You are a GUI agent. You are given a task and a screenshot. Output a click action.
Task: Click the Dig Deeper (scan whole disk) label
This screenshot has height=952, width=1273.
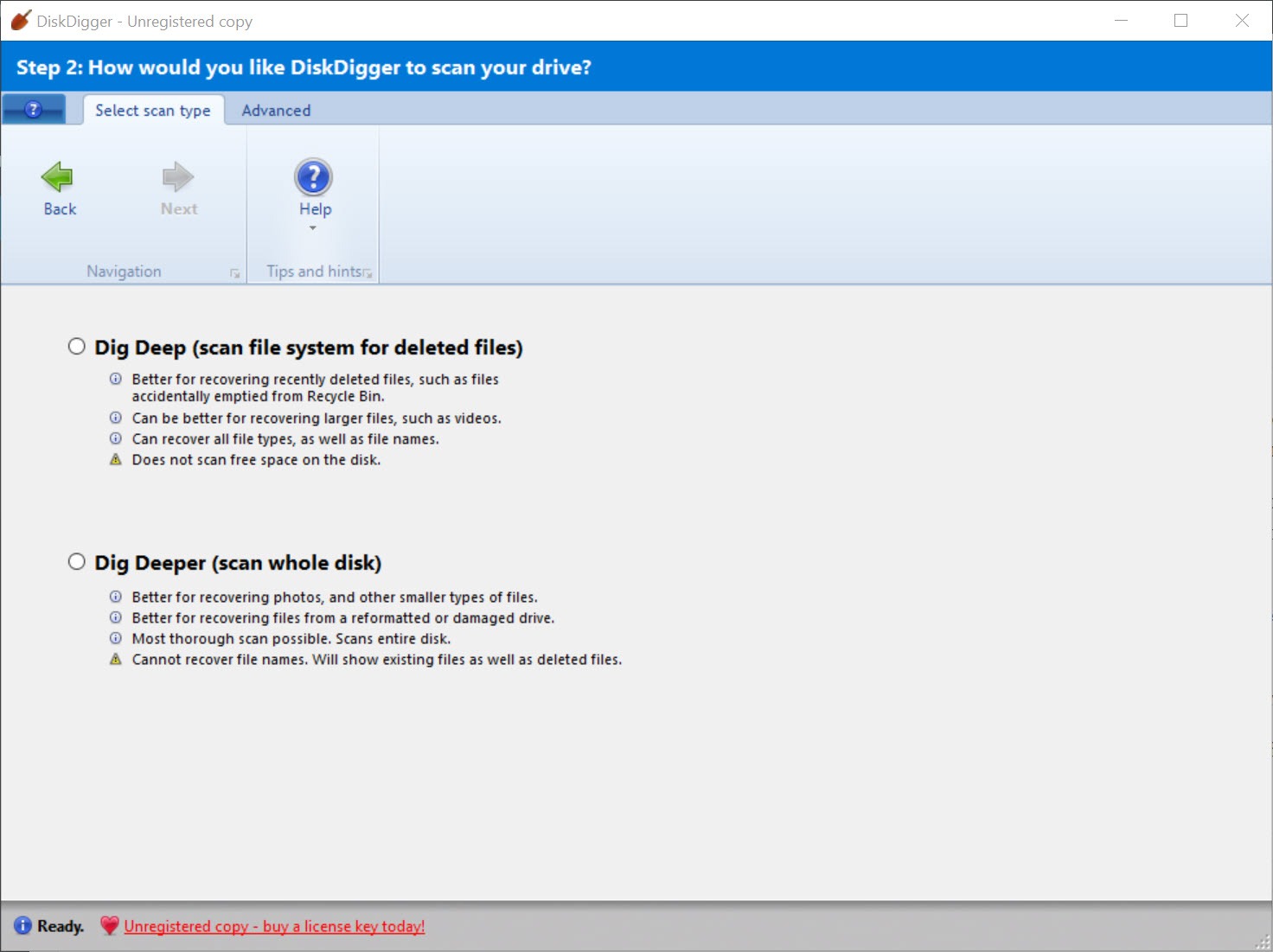point(238,563)
